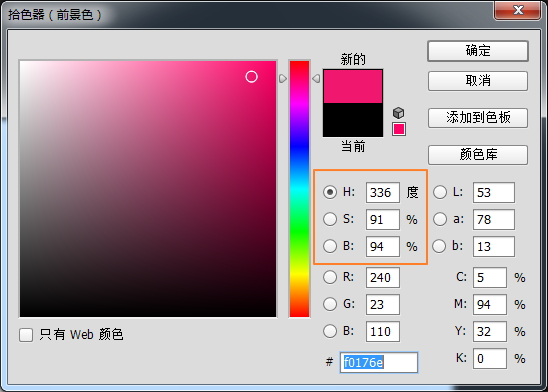Select the H hue radio button
The height and width of the screenshot is (392, 548).
pos(330,192)
